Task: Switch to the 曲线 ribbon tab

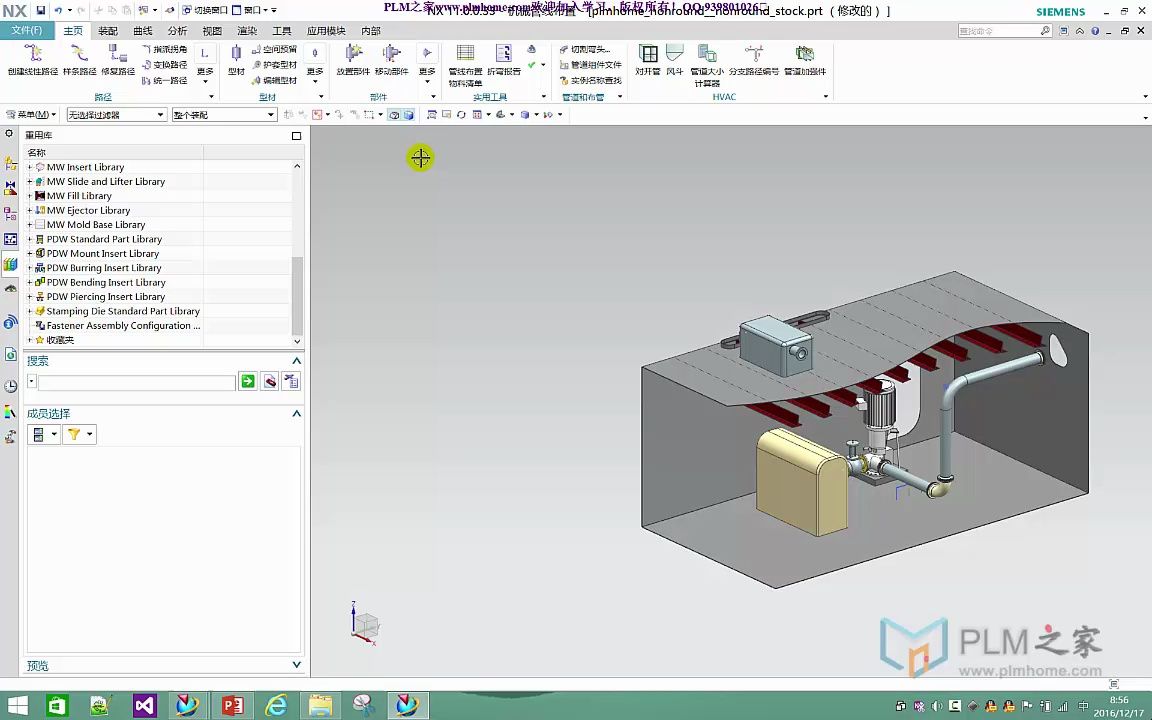Action: [x=143, y=30]
